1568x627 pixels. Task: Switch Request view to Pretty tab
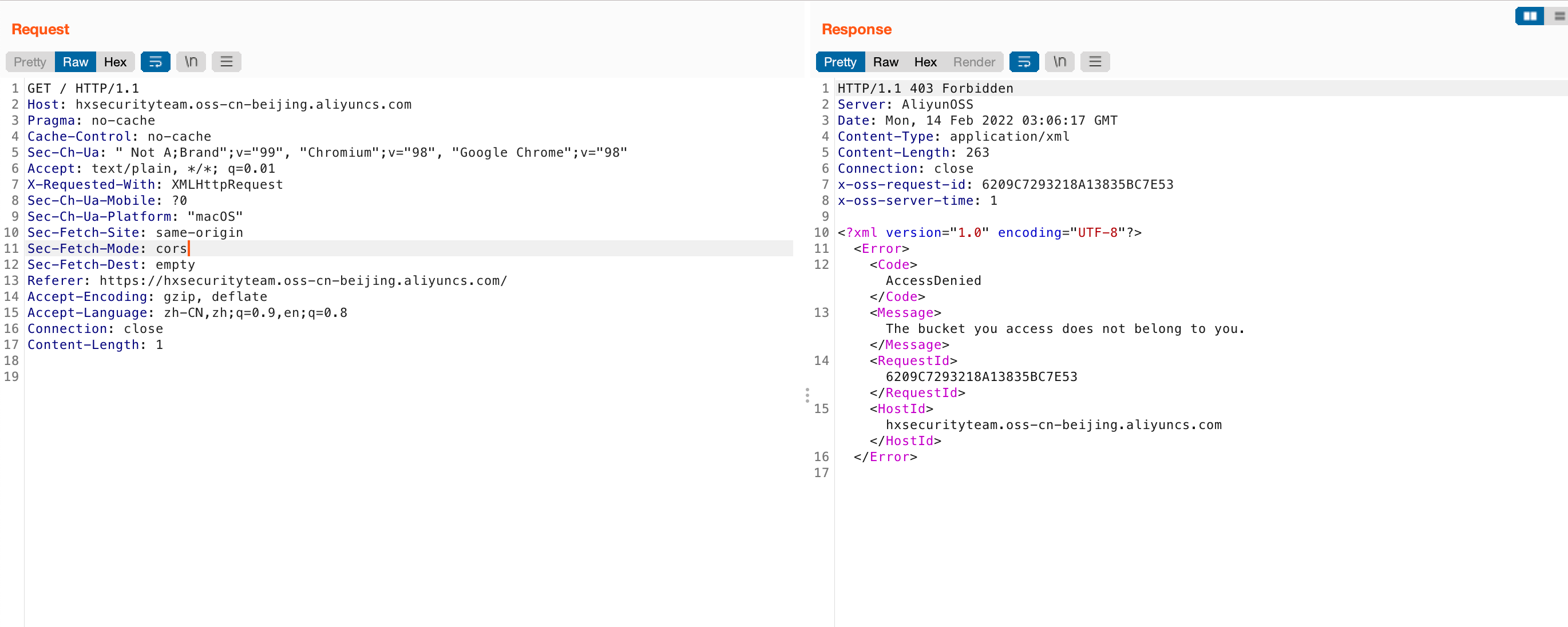click(x=30, y=61)
